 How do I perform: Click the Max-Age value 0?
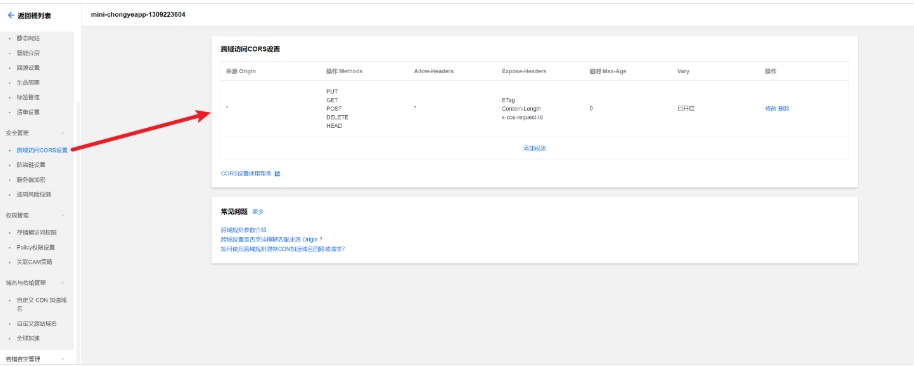(591, 109)
